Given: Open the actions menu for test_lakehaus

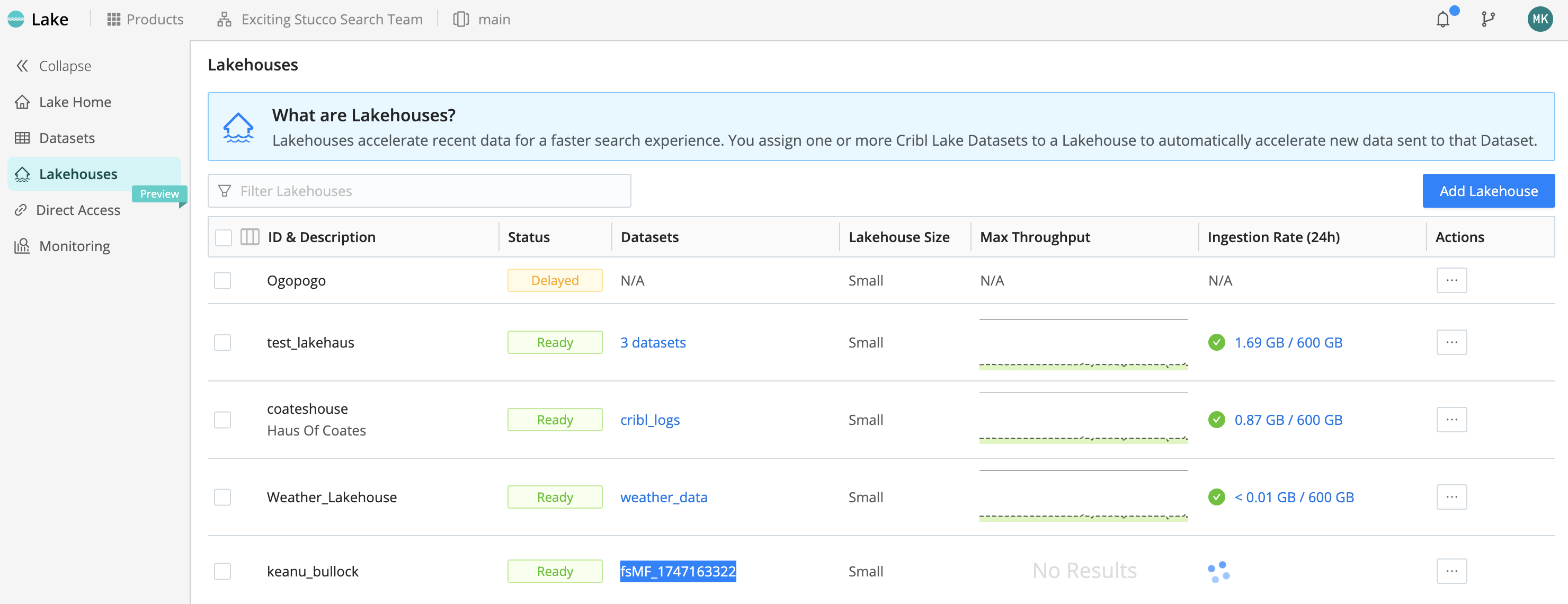Looking at the screenshot, I should coord(1451,342).
